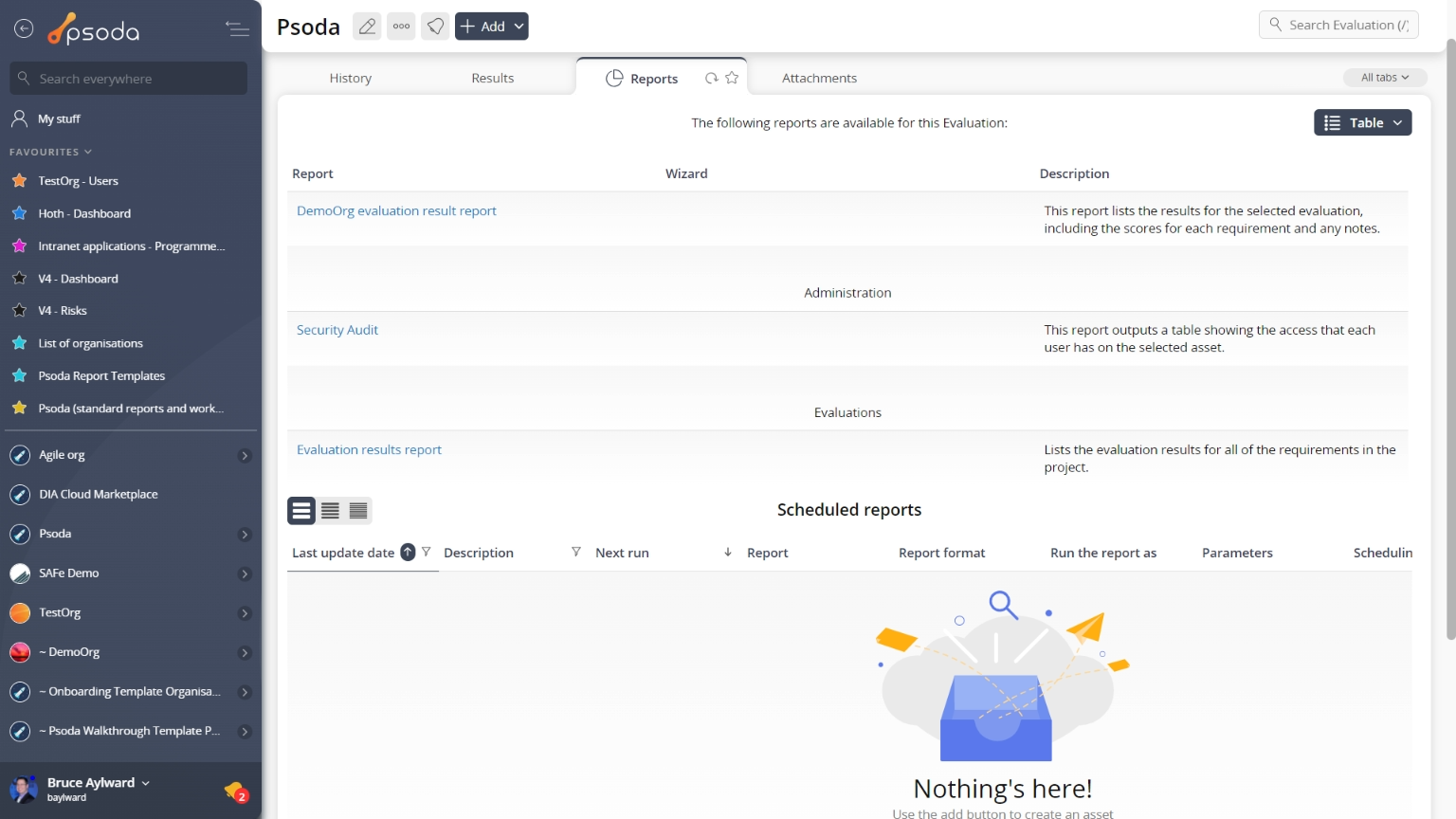Viewport: 1456px width, 819px height.
Task: Switch to the Attachments tab
Action: pos(819,78)
